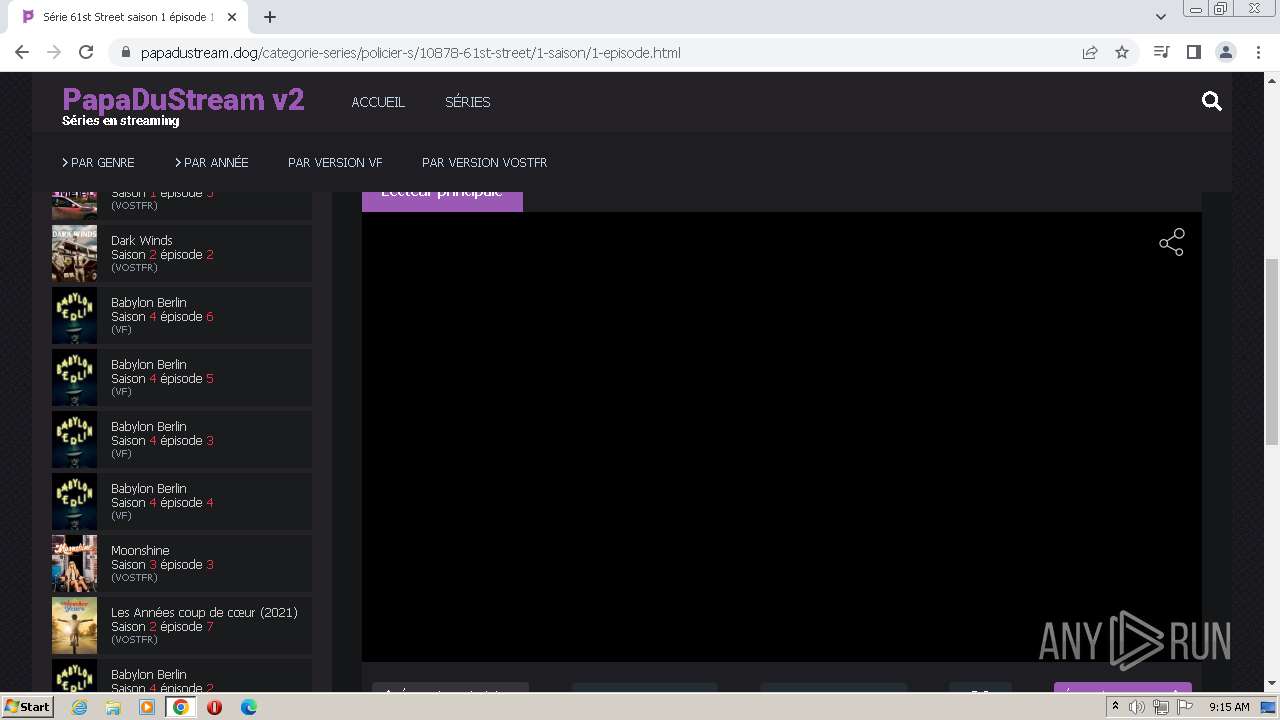Click the network tray icon
Viewport: 1280px width, 720px height.
1161,707
